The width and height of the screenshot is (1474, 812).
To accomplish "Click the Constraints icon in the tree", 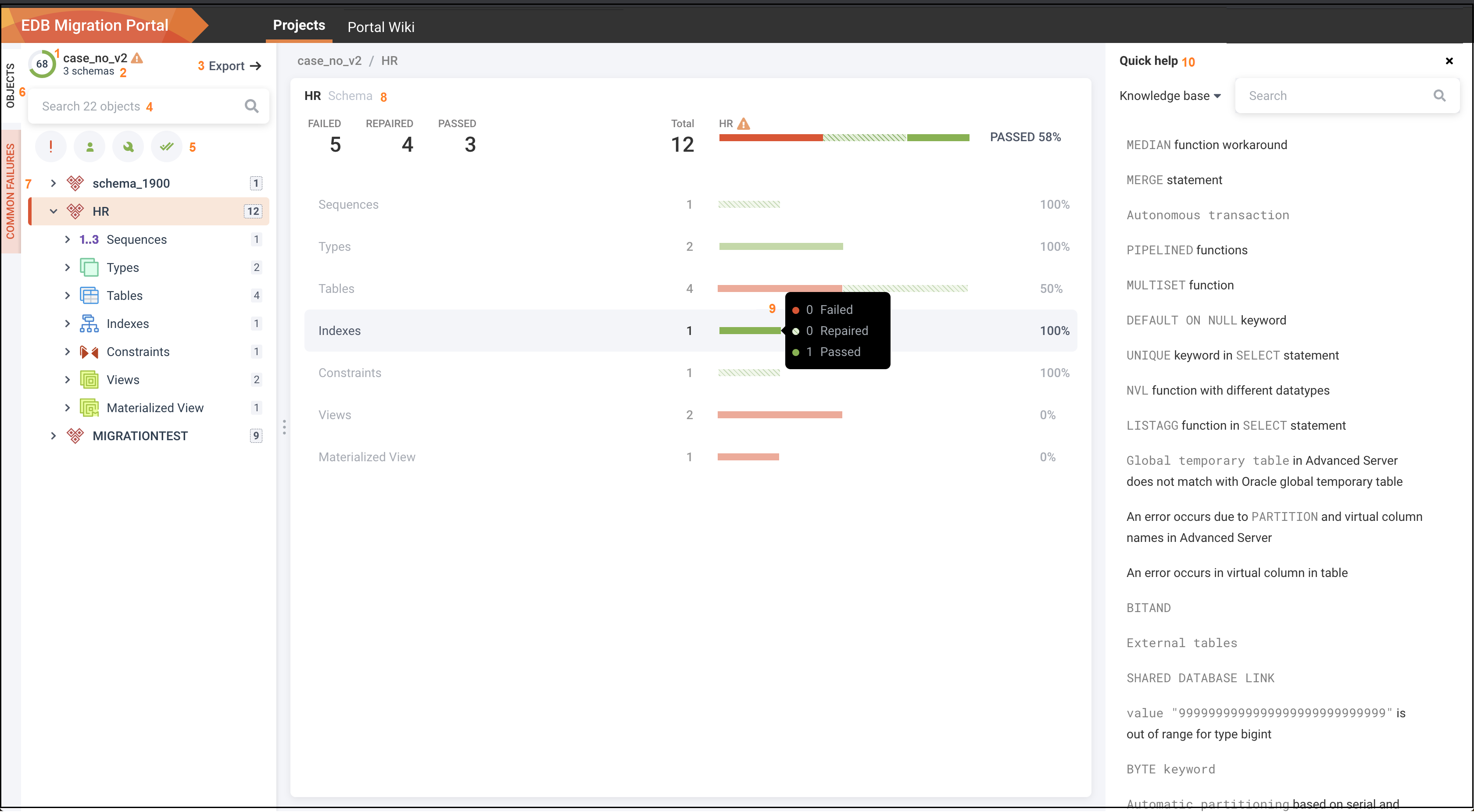I will pos(89,352).
